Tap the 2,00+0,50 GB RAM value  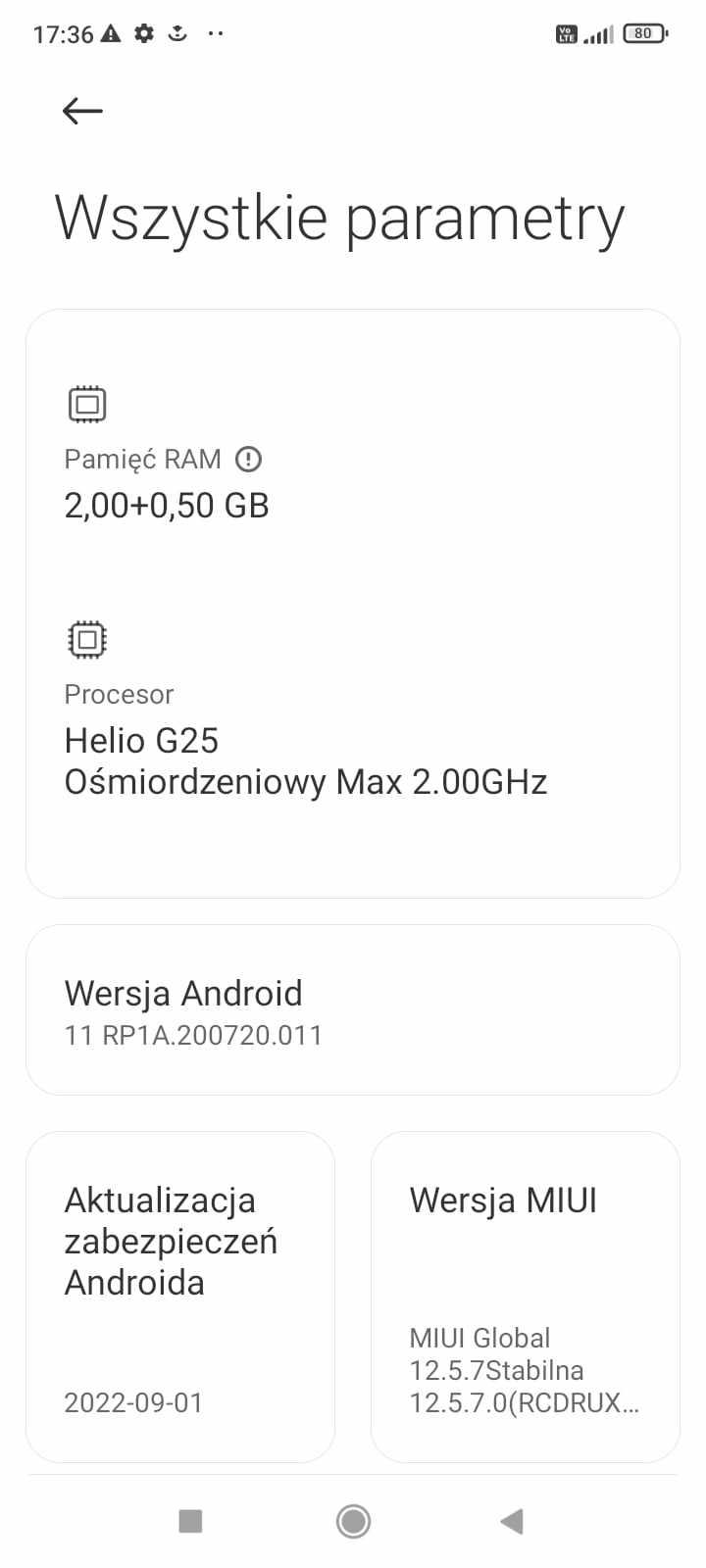click(167, 506)
